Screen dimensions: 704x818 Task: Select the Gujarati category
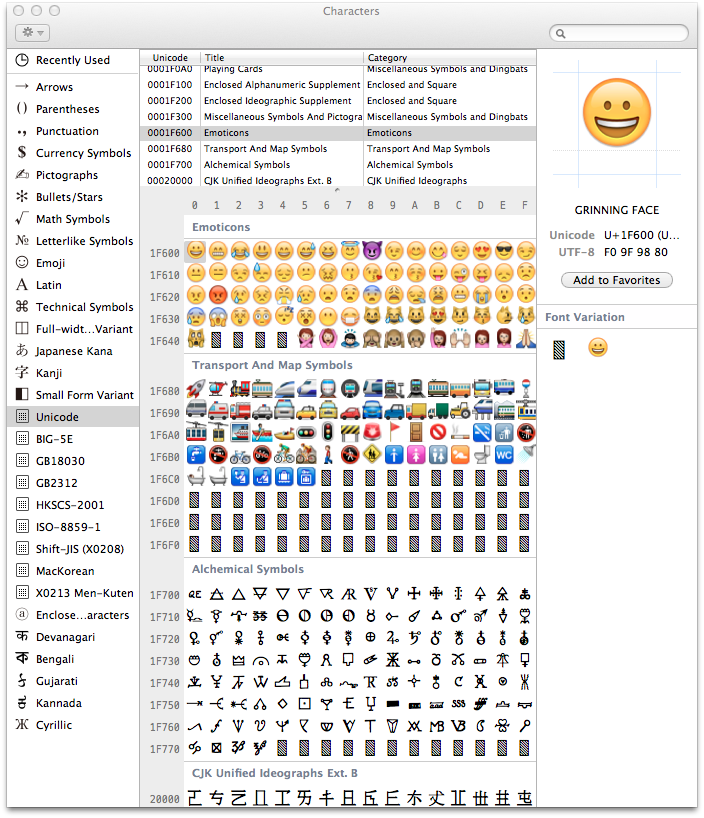point(73,681)
